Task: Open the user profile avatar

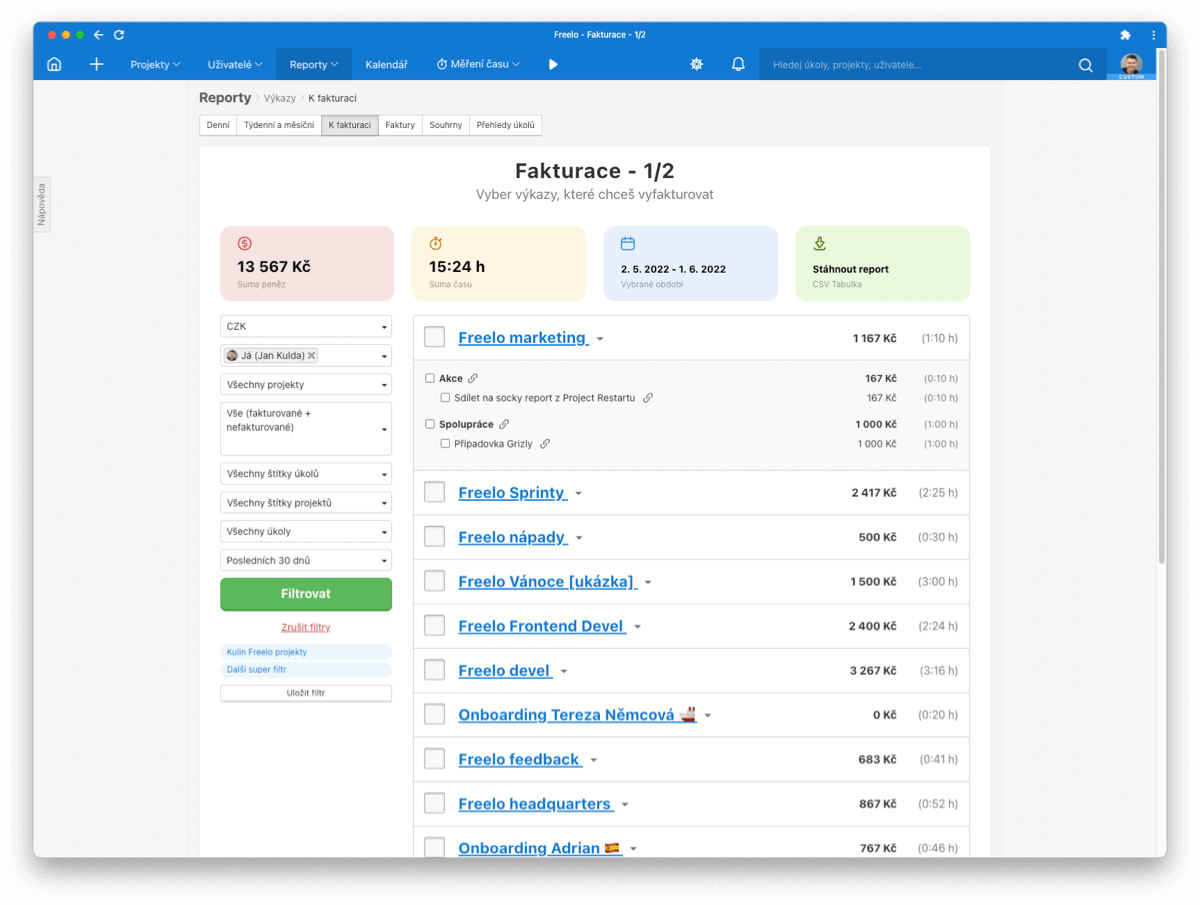Action: tap(1131, 65)
